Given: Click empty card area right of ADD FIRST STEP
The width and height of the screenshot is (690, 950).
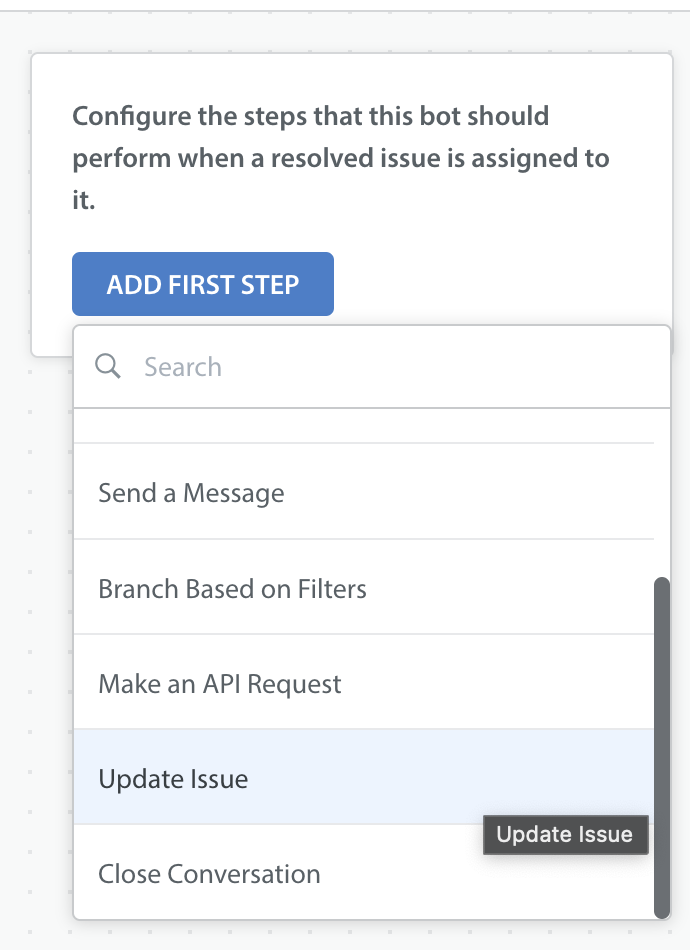Looking at the screenshot, I should pyautogui.click(x=502, y=284).
